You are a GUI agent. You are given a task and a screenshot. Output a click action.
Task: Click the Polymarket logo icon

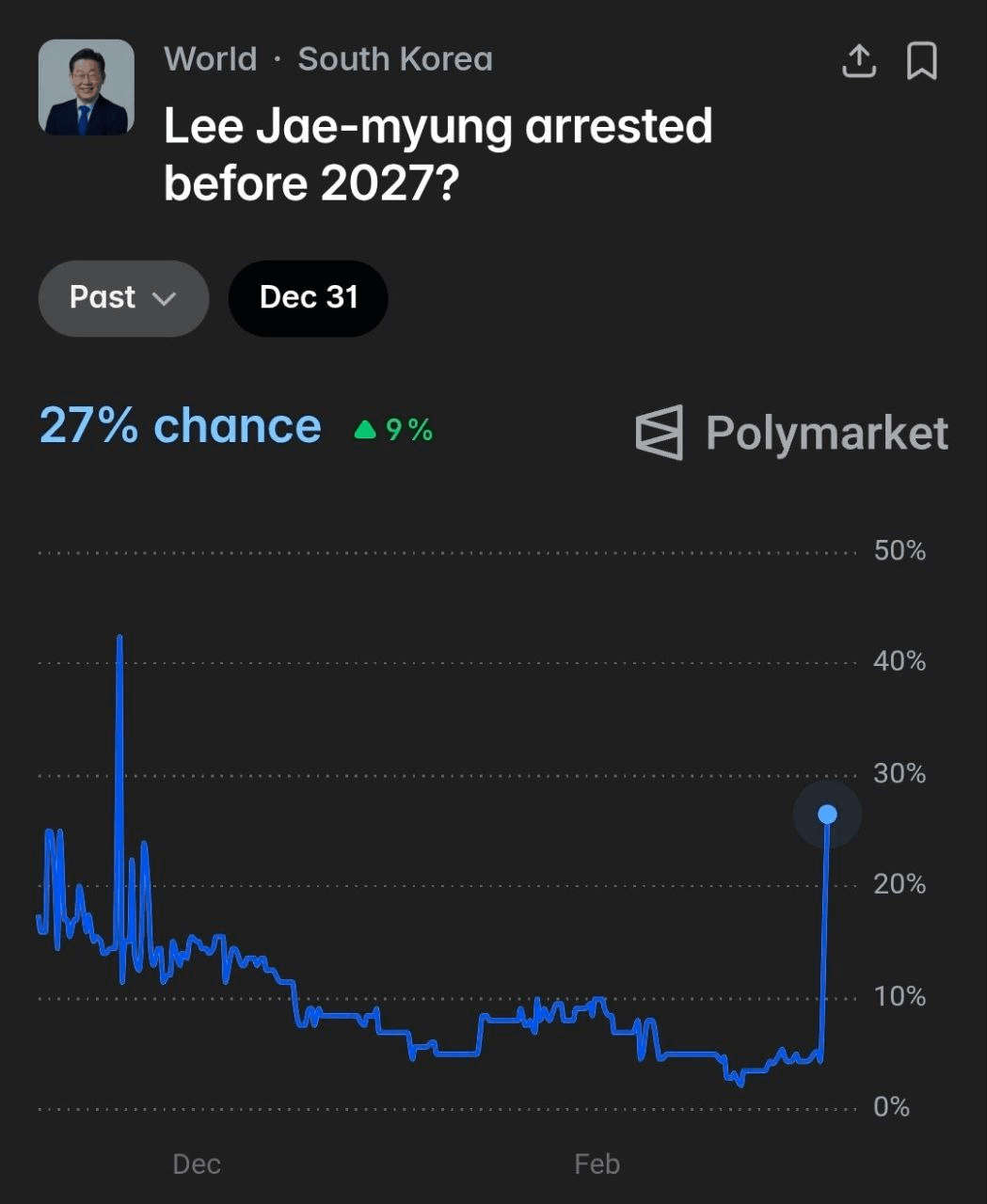pos(659,433)
